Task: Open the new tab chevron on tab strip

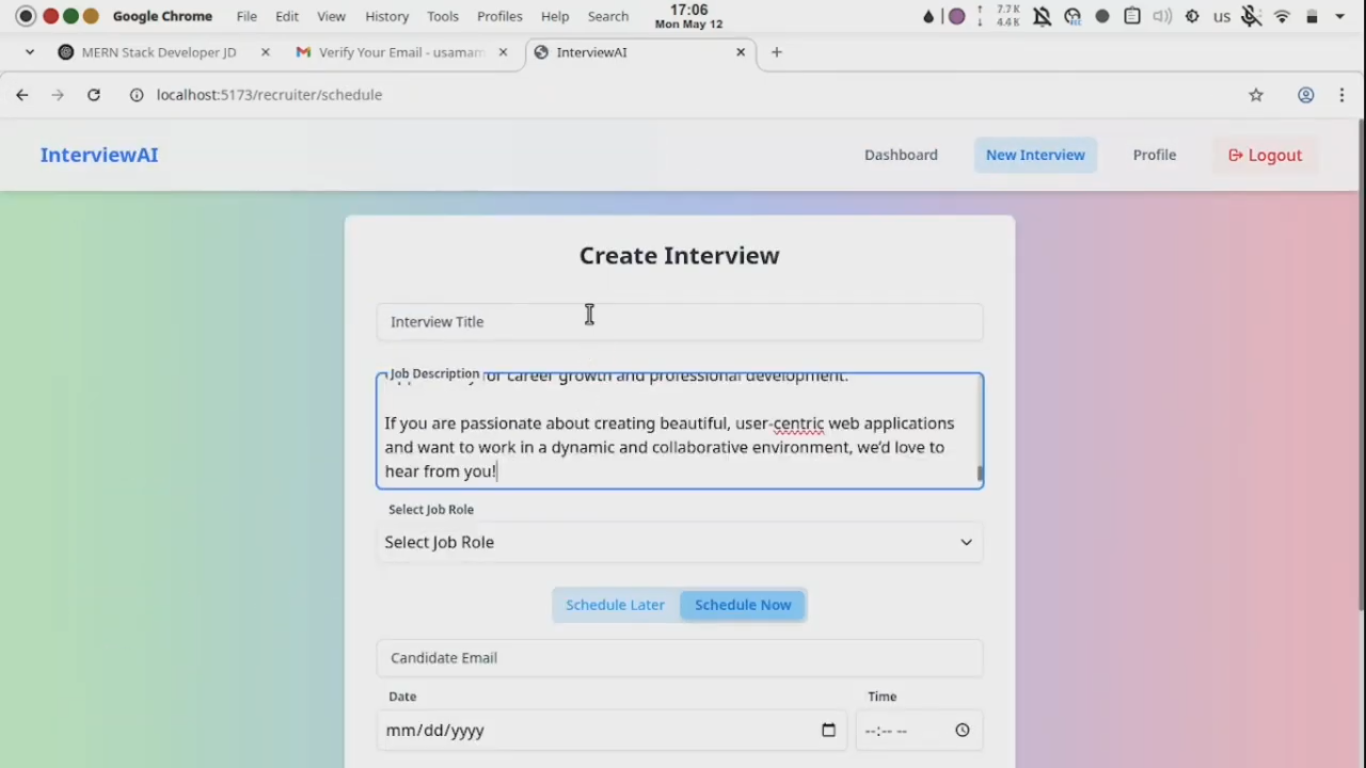Action: [x=29, y=52]
